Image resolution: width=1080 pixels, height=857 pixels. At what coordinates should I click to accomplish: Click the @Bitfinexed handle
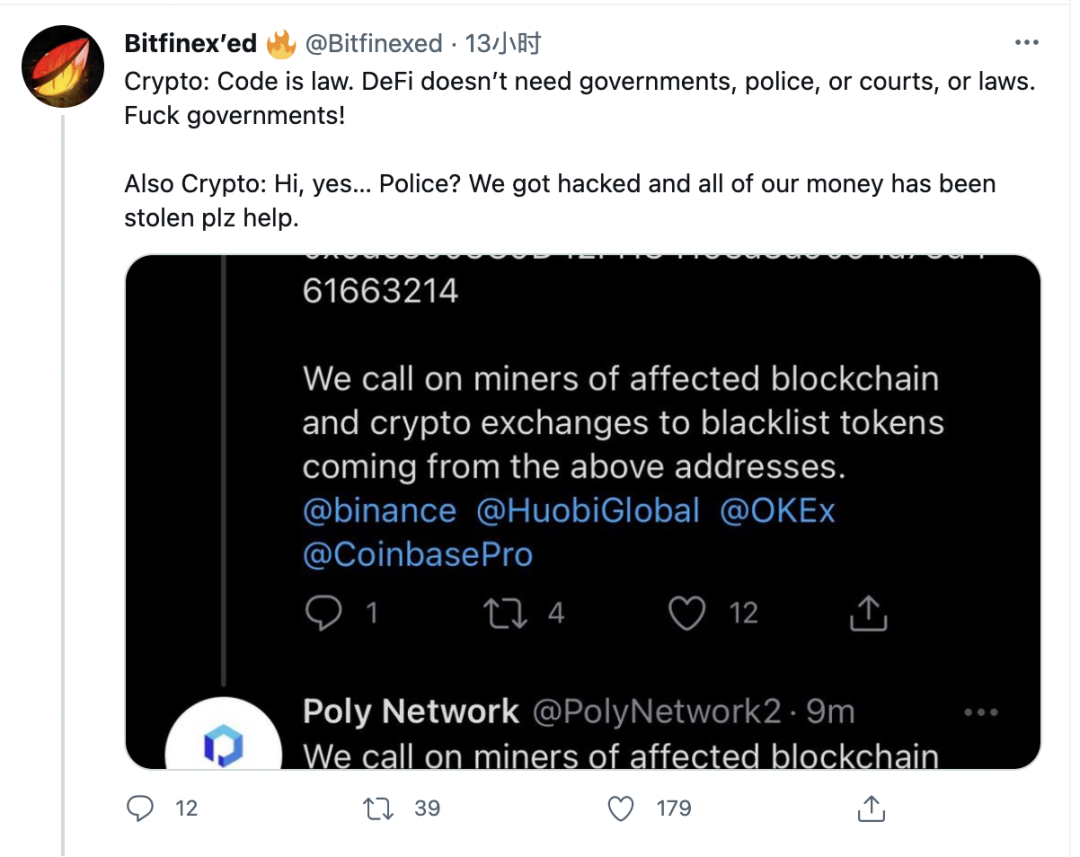pos(374,43)
